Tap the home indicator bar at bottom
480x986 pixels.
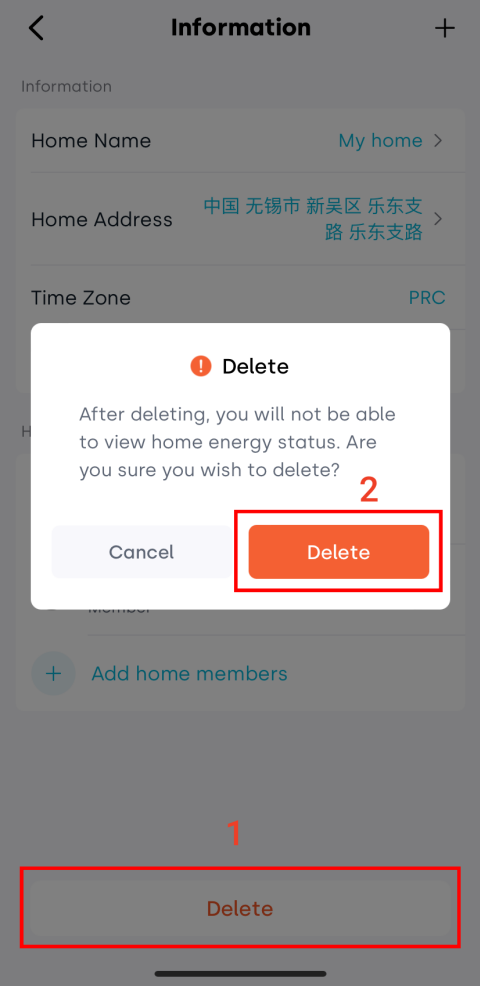pyautogui.click(x=240, y=974)
